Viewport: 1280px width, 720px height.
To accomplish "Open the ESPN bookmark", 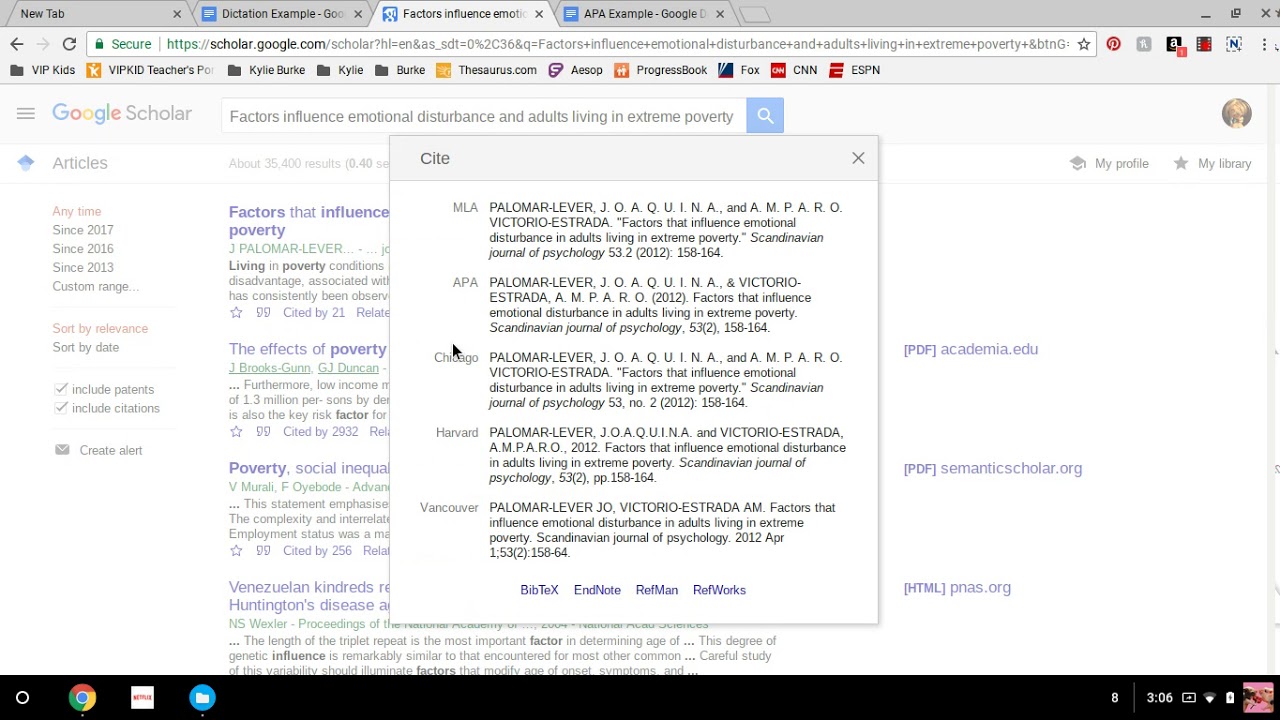I will (x=855, y=70).
